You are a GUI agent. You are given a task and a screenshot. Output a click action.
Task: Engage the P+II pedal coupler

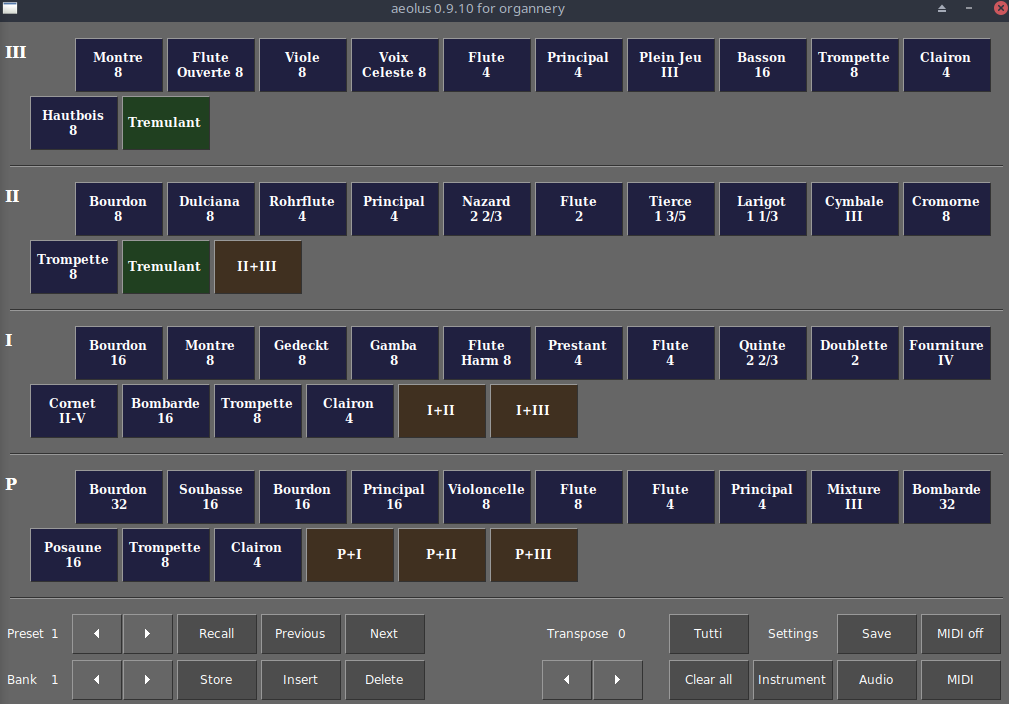coord(442,555)
